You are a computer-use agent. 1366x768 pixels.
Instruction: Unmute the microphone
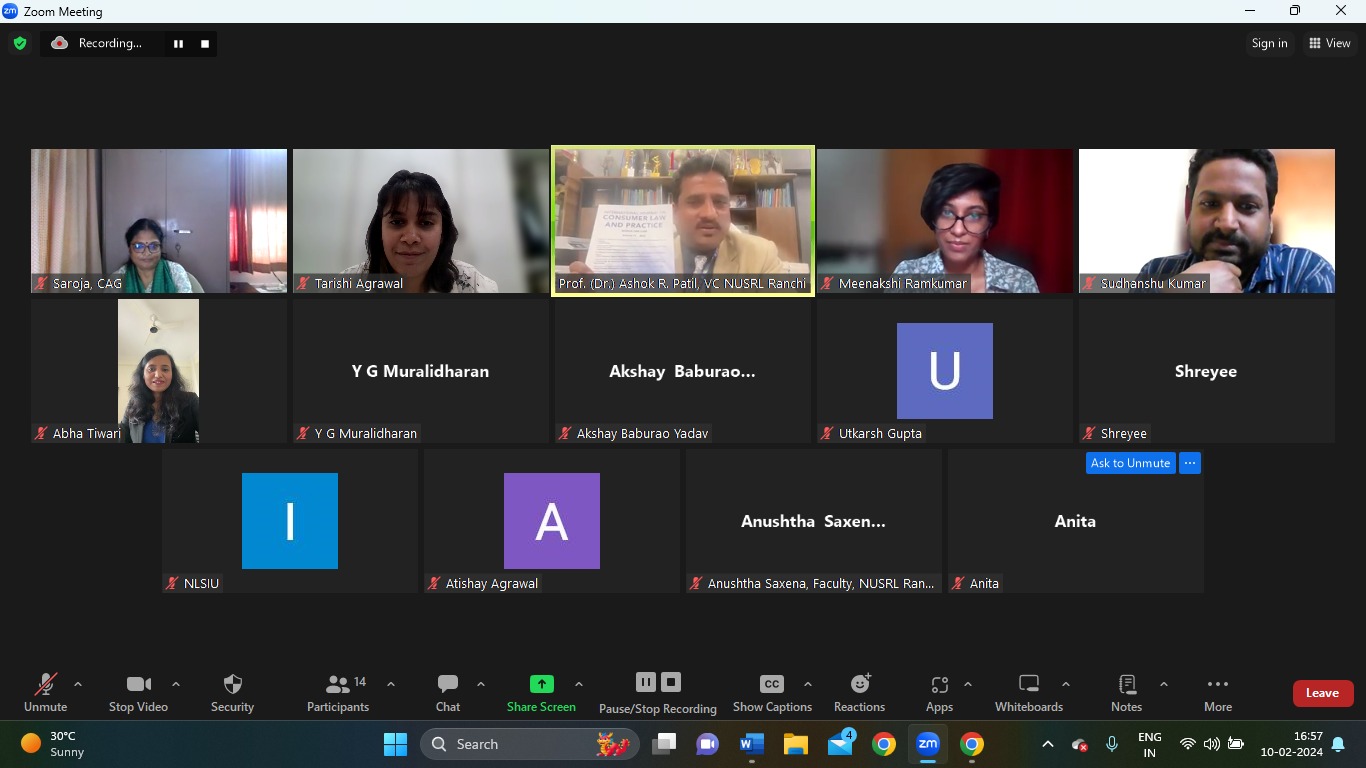[45, 685]
